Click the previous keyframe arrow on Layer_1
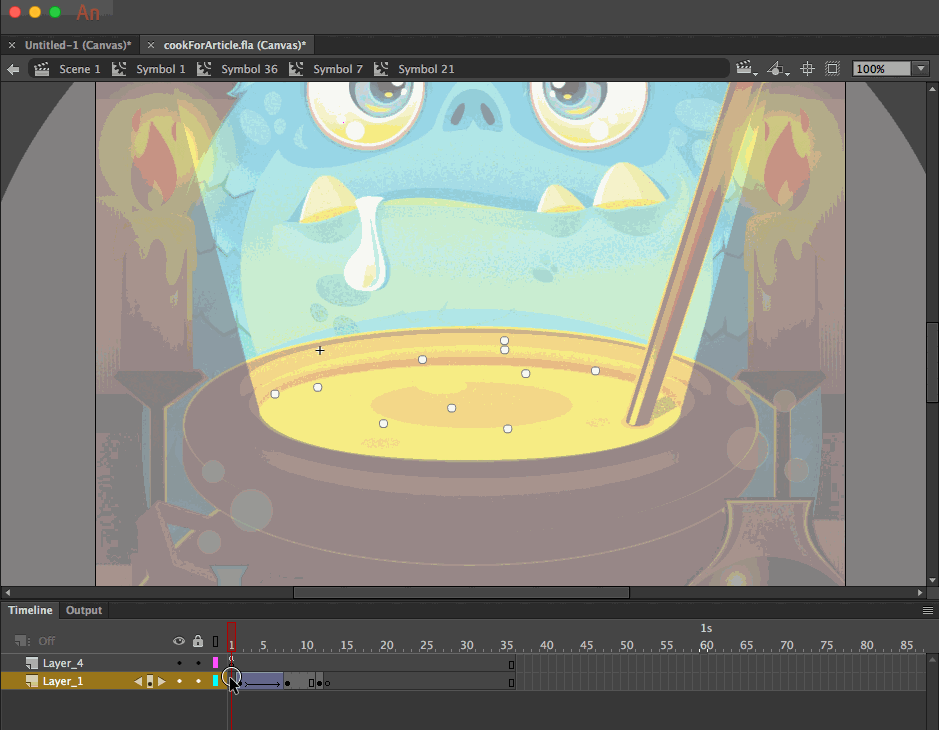Image resolution: width=939 pixels, height=730 pixels. pyautogui.click(x=138, y=681)
